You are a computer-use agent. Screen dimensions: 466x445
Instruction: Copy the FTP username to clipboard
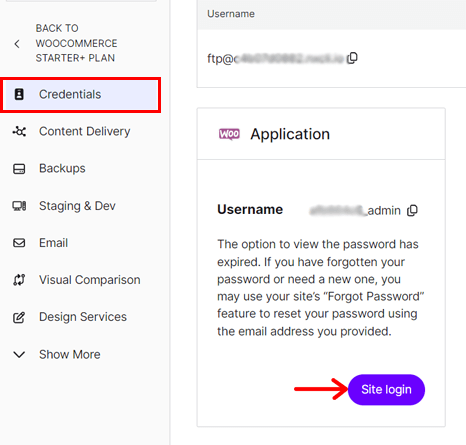352,58
